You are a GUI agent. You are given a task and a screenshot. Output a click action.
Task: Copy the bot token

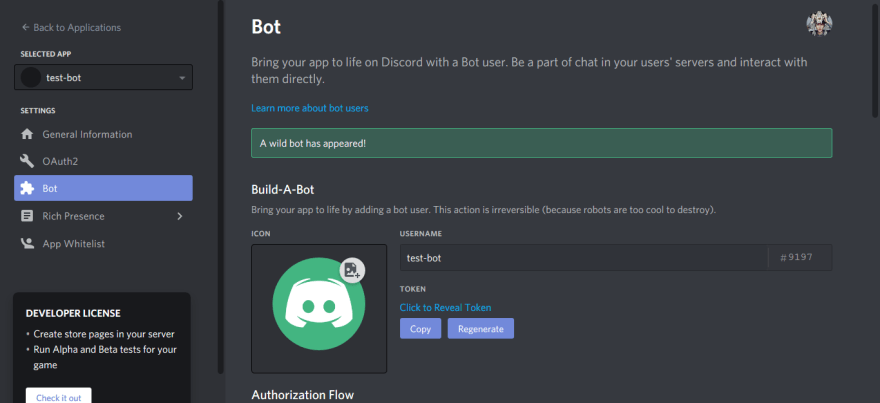coord(420,329)
